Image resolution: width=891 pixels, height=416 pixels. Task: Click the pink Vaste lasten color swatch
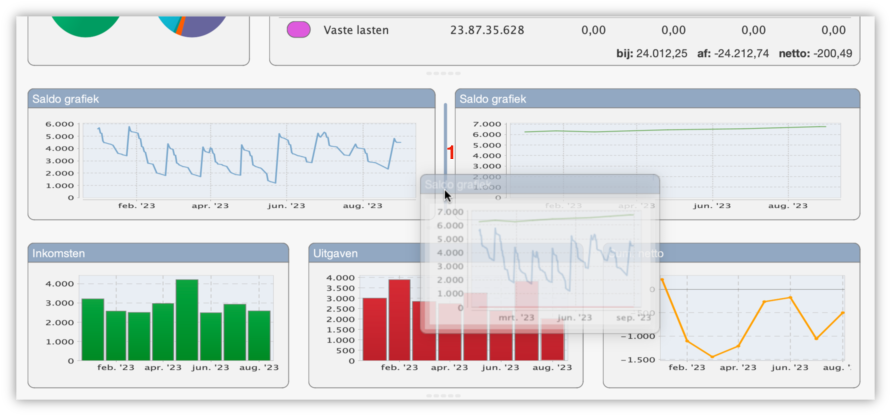298,30
